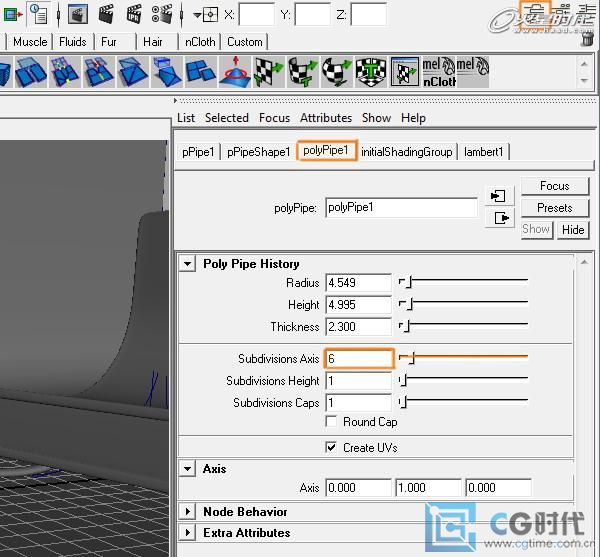Collapse the Poly Pipe History section

coord(188,264)
